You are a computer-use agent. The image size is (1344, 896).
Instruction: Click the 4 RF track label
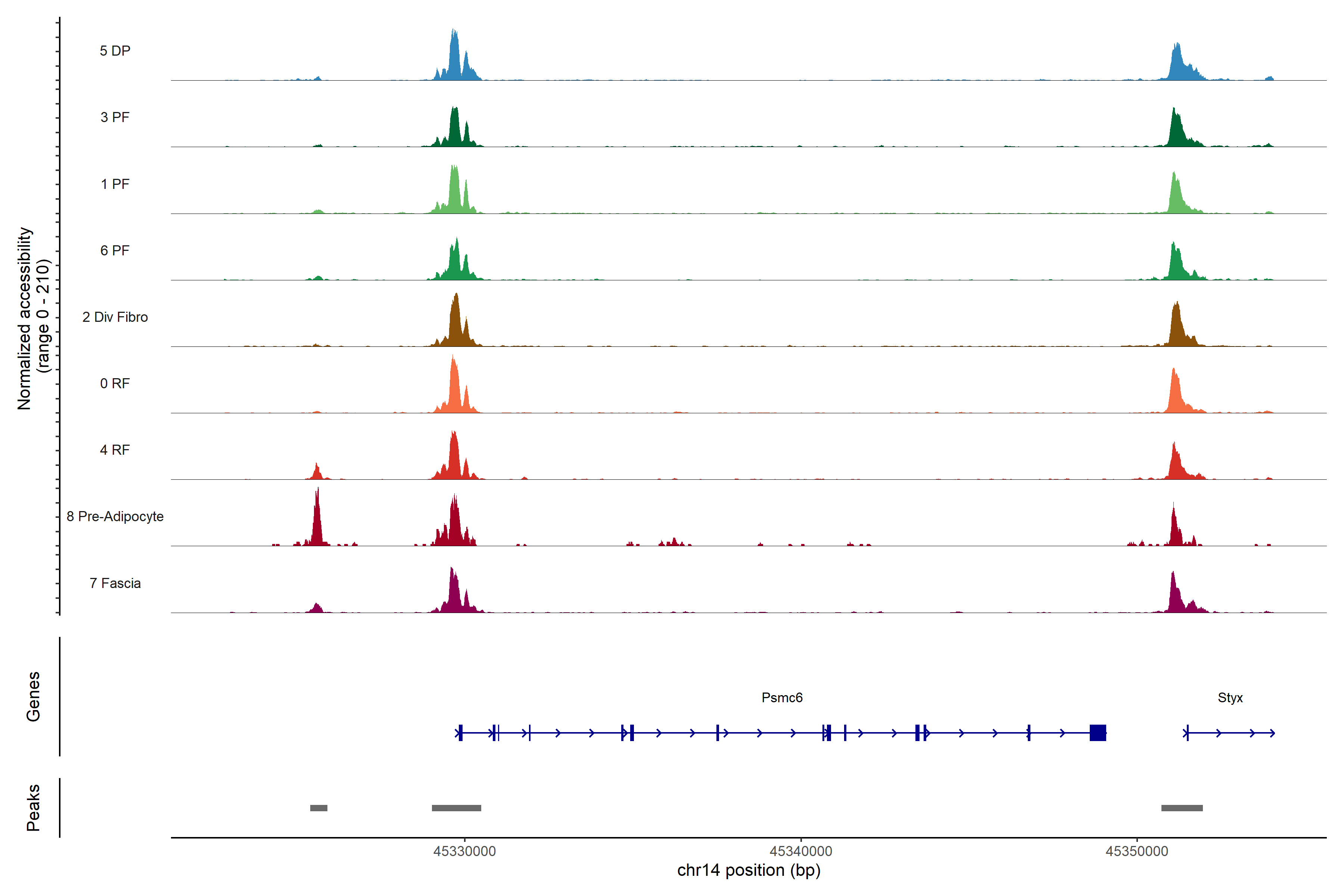click(115, 450)
